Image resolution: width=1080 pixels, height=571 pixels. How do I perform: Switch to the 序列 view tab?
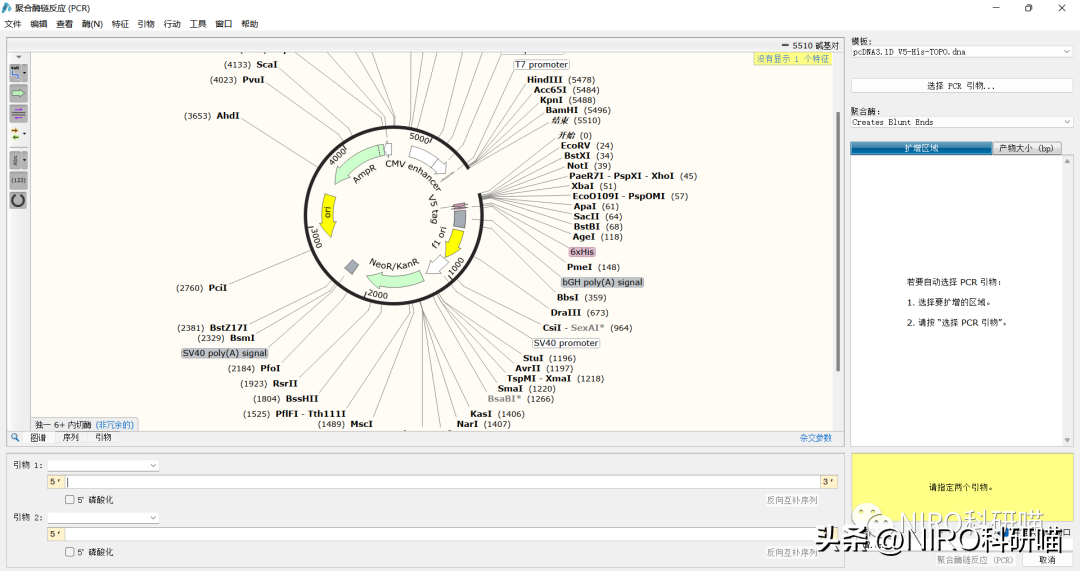point(71,437)
